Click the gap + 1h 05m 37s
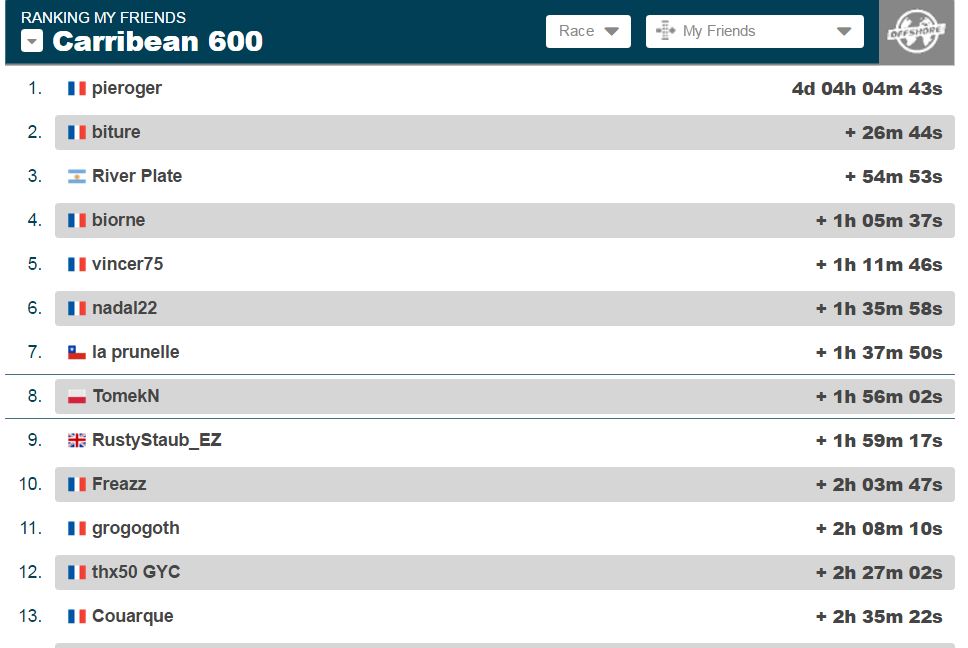Viewport: 968px width, 648px height. pyautogui.click(x=879, y=220)
